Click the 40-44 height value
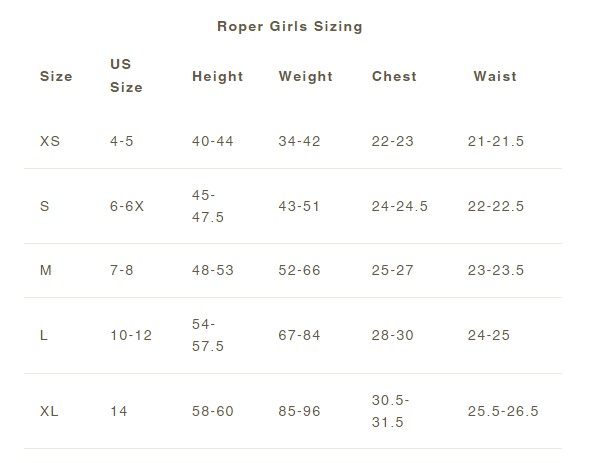The height and width of the screenshot is (463, 596). [212, 141]
